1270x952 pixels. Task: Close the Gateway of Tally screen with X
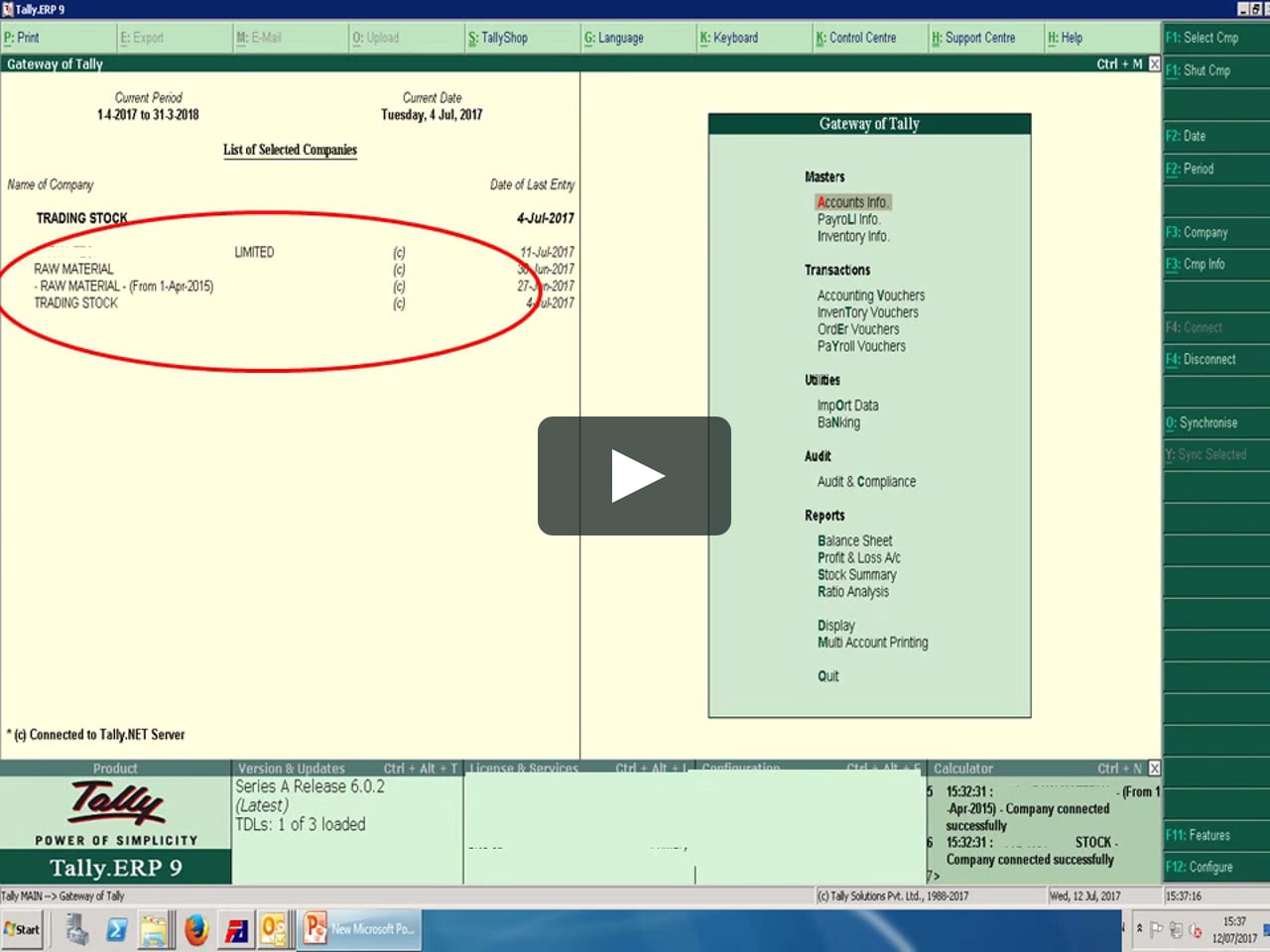pyautogui.click(x=1154, y=63)
